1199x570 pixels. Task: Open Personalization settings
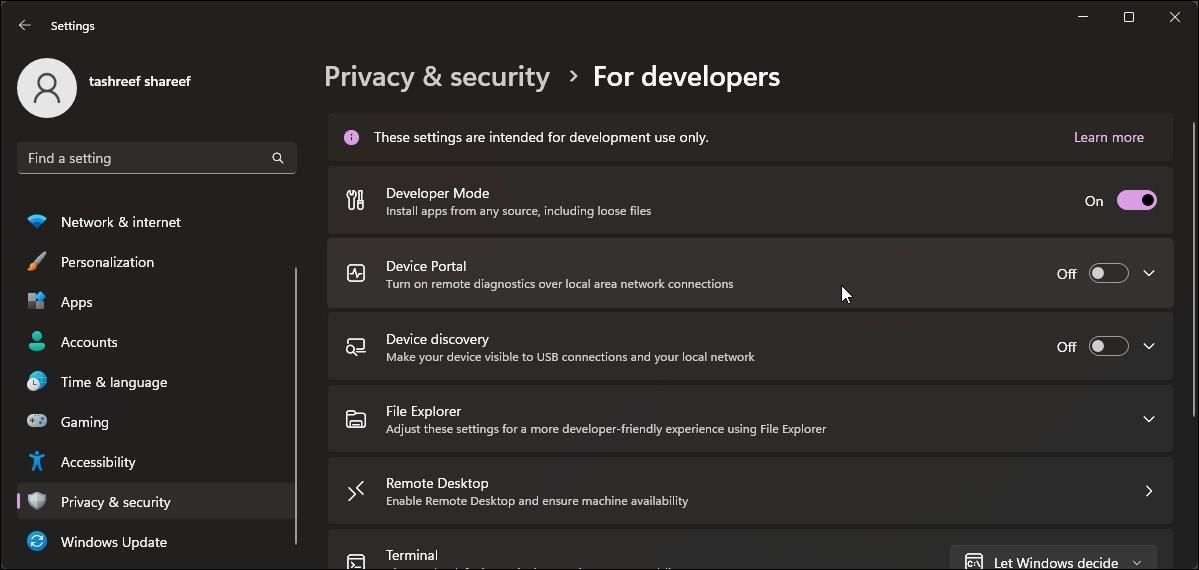coord(156,262)
